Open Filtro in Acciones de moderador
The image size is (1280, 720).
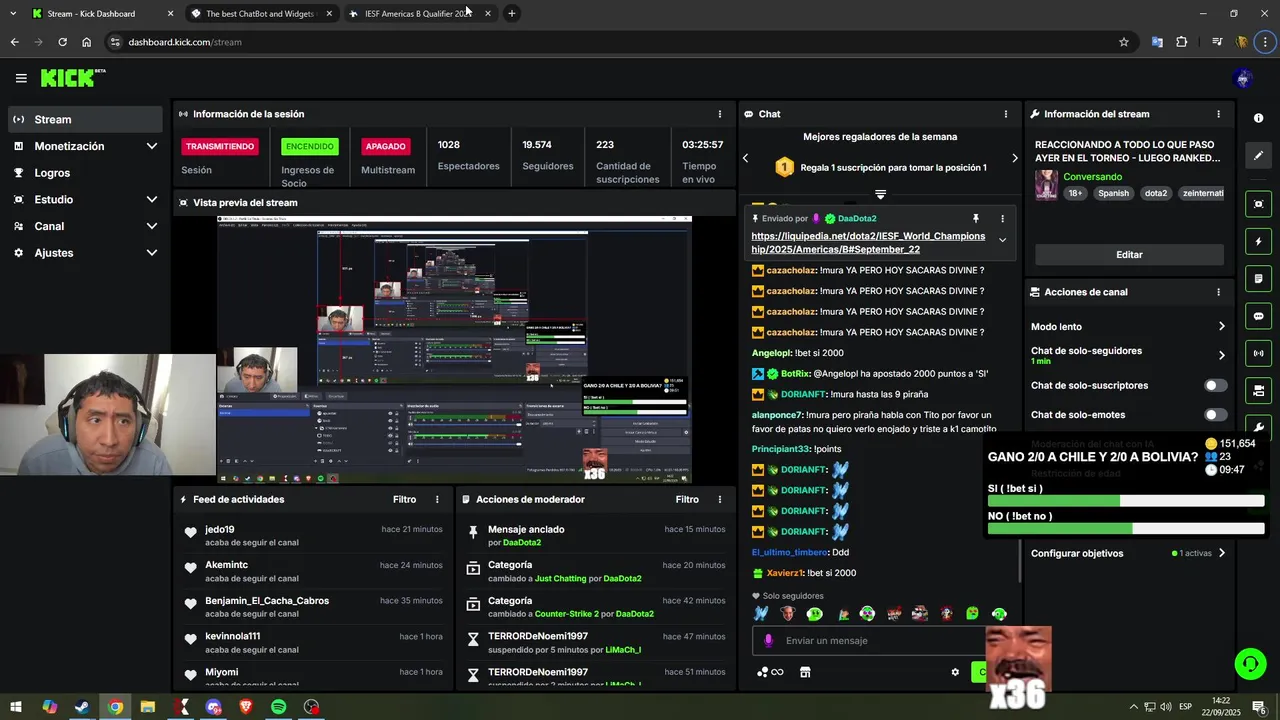687,499
